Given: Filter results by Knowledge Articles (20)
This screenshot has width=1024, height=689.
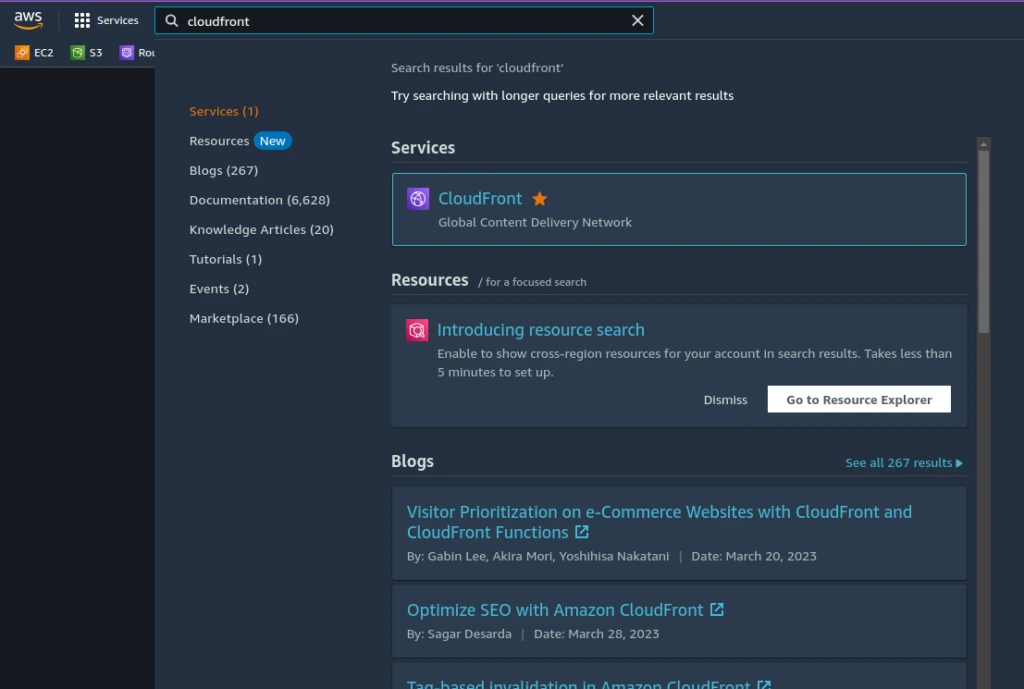Looking at the screenshot, I should pyautogui.click(x=261, y=230).
